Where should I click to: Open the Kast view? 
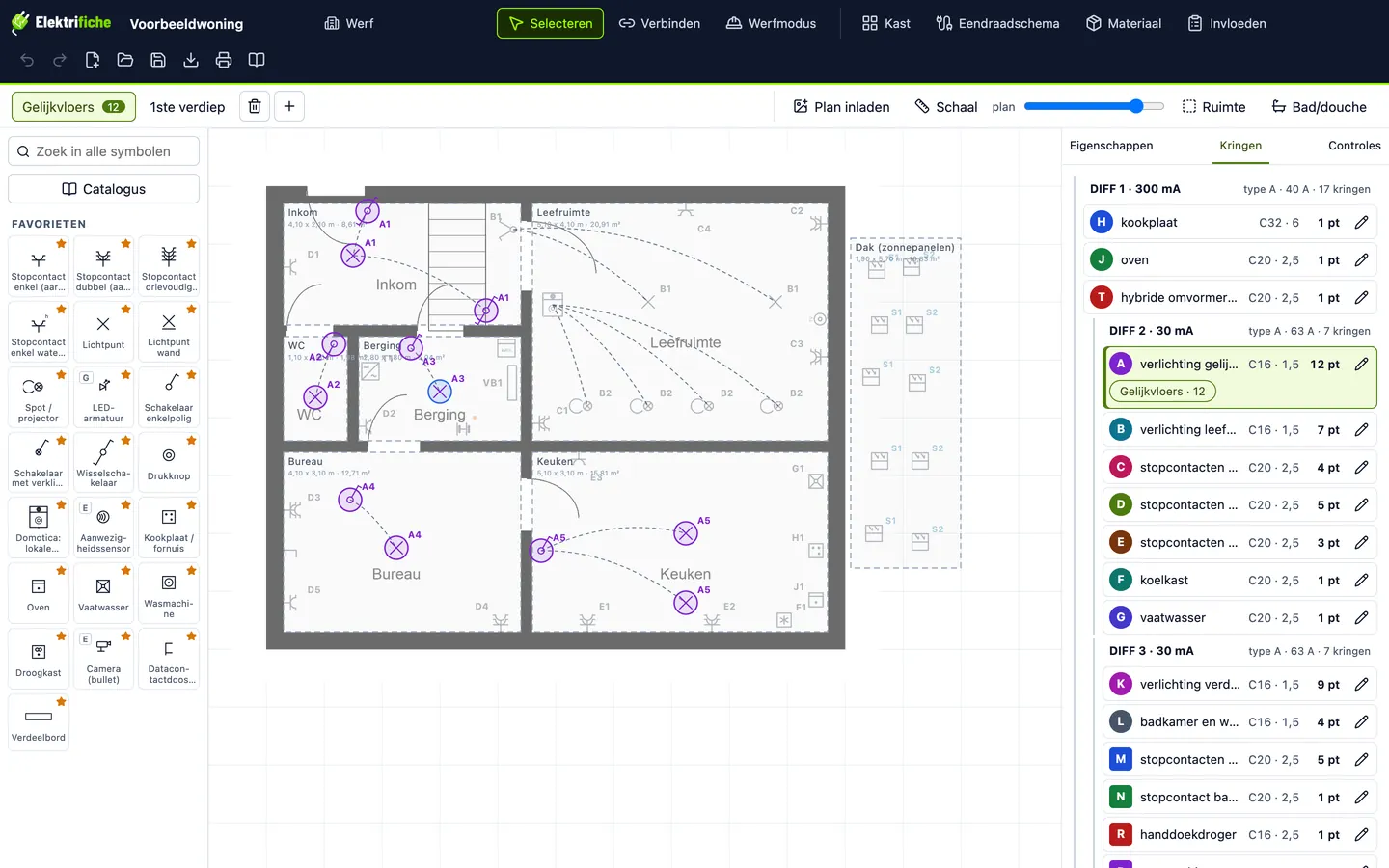(x=886, y=23)
